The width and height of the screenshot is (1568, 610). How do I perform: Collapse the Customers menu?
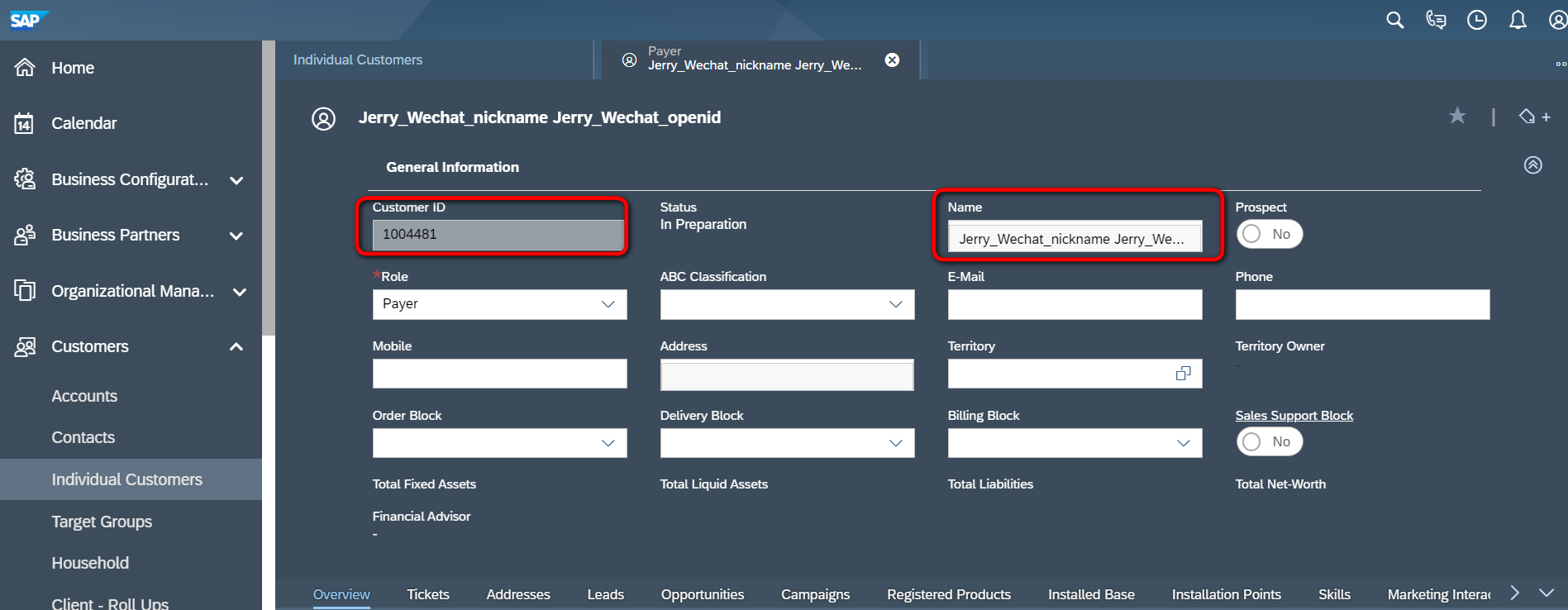[x=236, y=346]
